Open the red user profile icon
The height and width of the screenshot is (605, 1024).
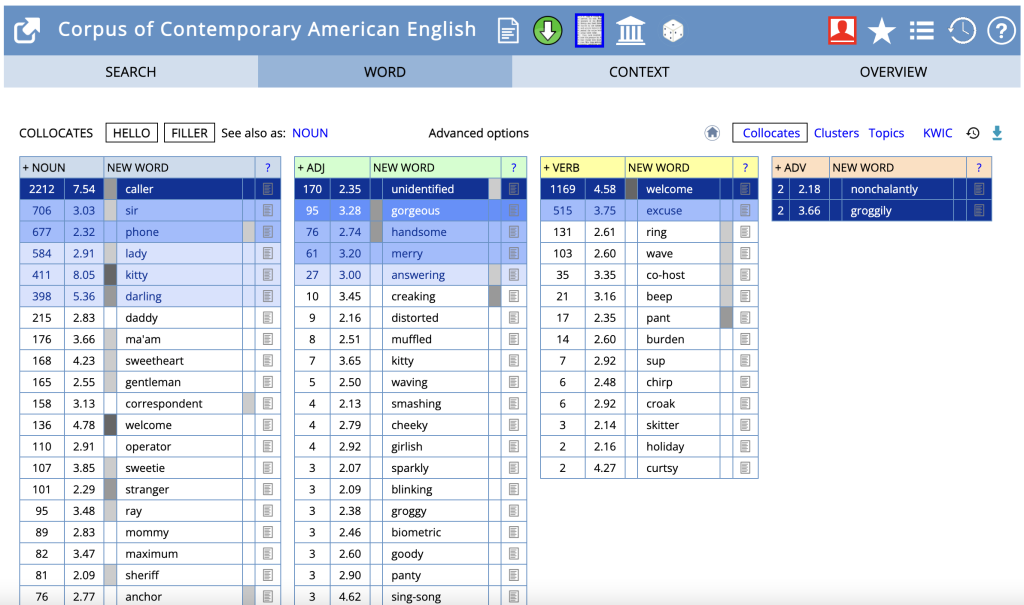point(842,31)
